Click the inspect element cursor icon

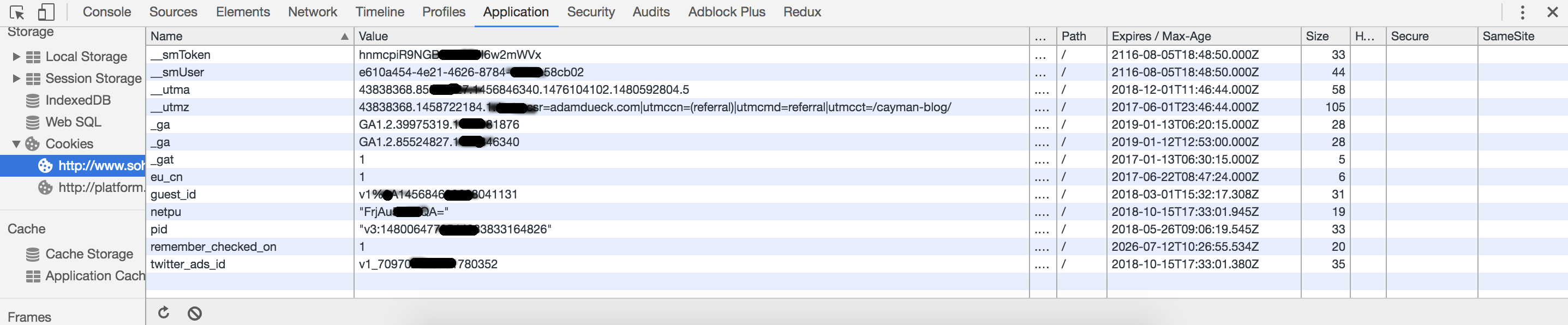17,12
